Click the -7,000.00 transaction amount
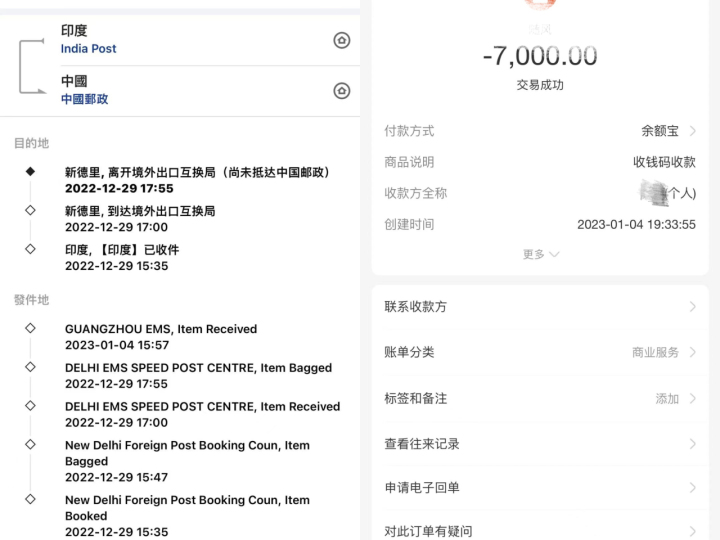The width and height of the screenshot is (720, 540). 540,56
